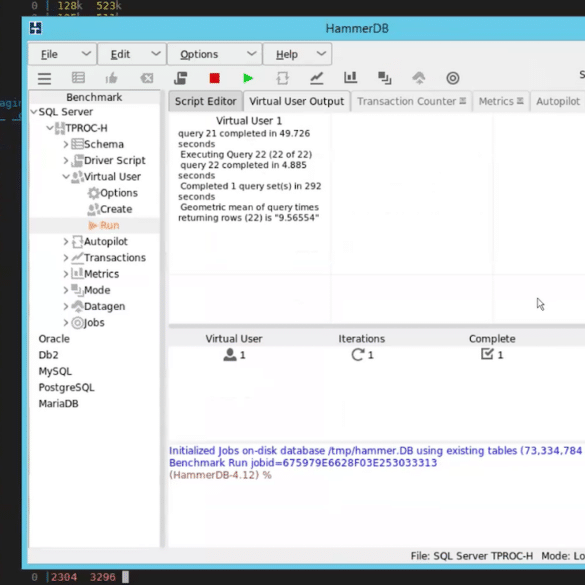Click the Complete column header
This screenshot has width=585, height=585.
tap(492, 339)
